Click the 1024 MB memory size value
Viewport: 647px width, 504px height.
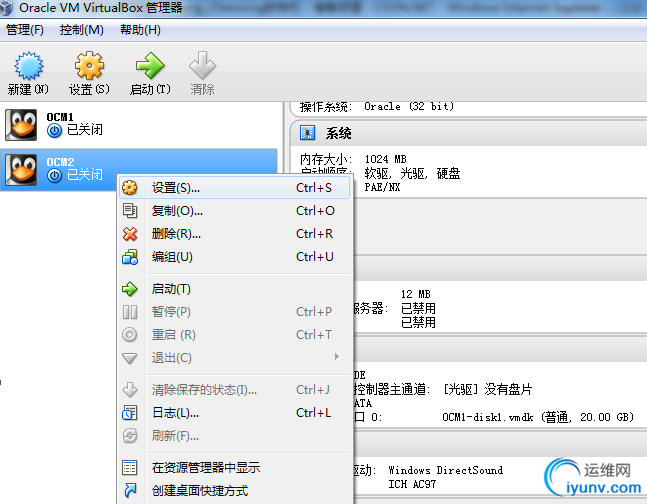[x=385, y=159]
